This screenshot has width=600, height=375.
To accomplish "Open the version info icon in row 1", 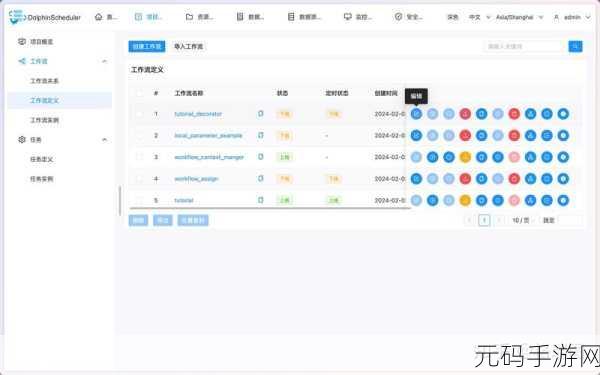I will click(x=563, y=114).
